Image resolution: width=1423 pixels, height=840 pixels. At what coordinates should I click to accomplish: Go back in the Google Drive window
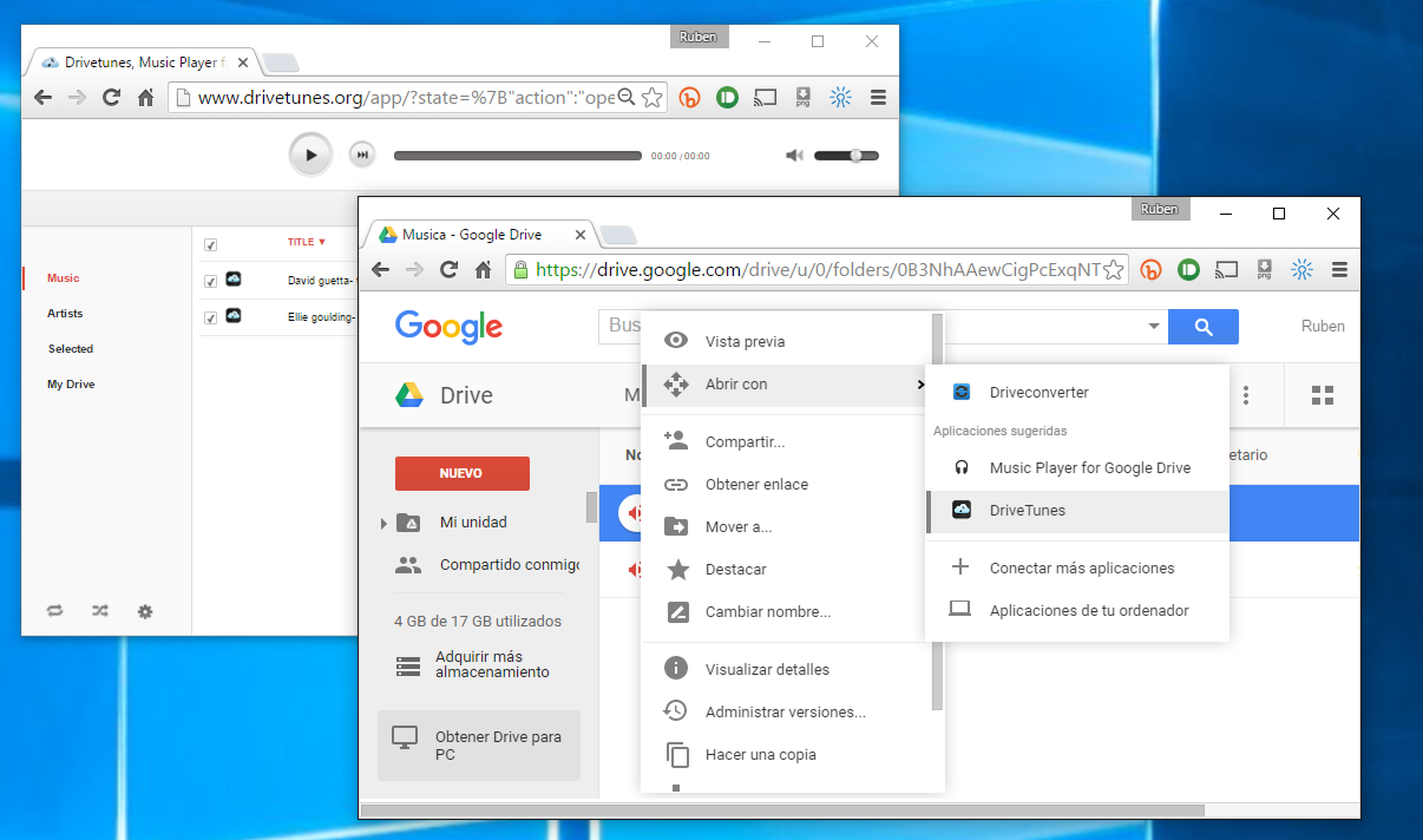[380, 270]
